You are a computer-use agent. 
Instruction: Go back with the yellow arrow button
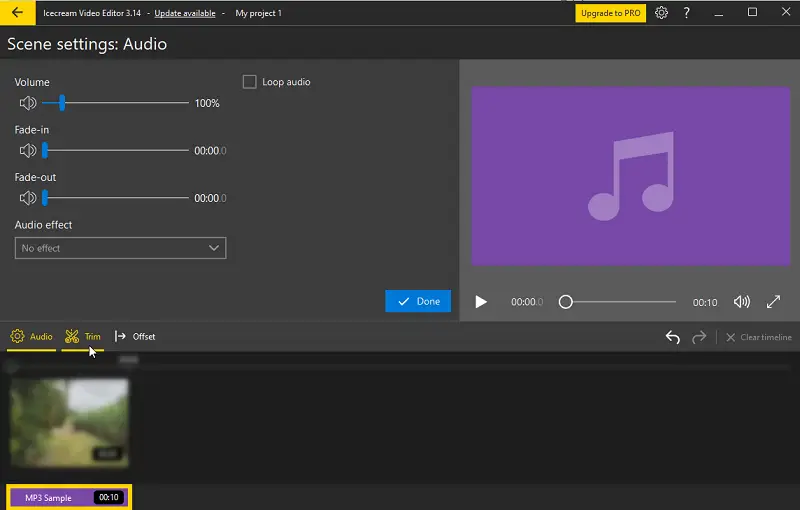click(x=17, y=13)
